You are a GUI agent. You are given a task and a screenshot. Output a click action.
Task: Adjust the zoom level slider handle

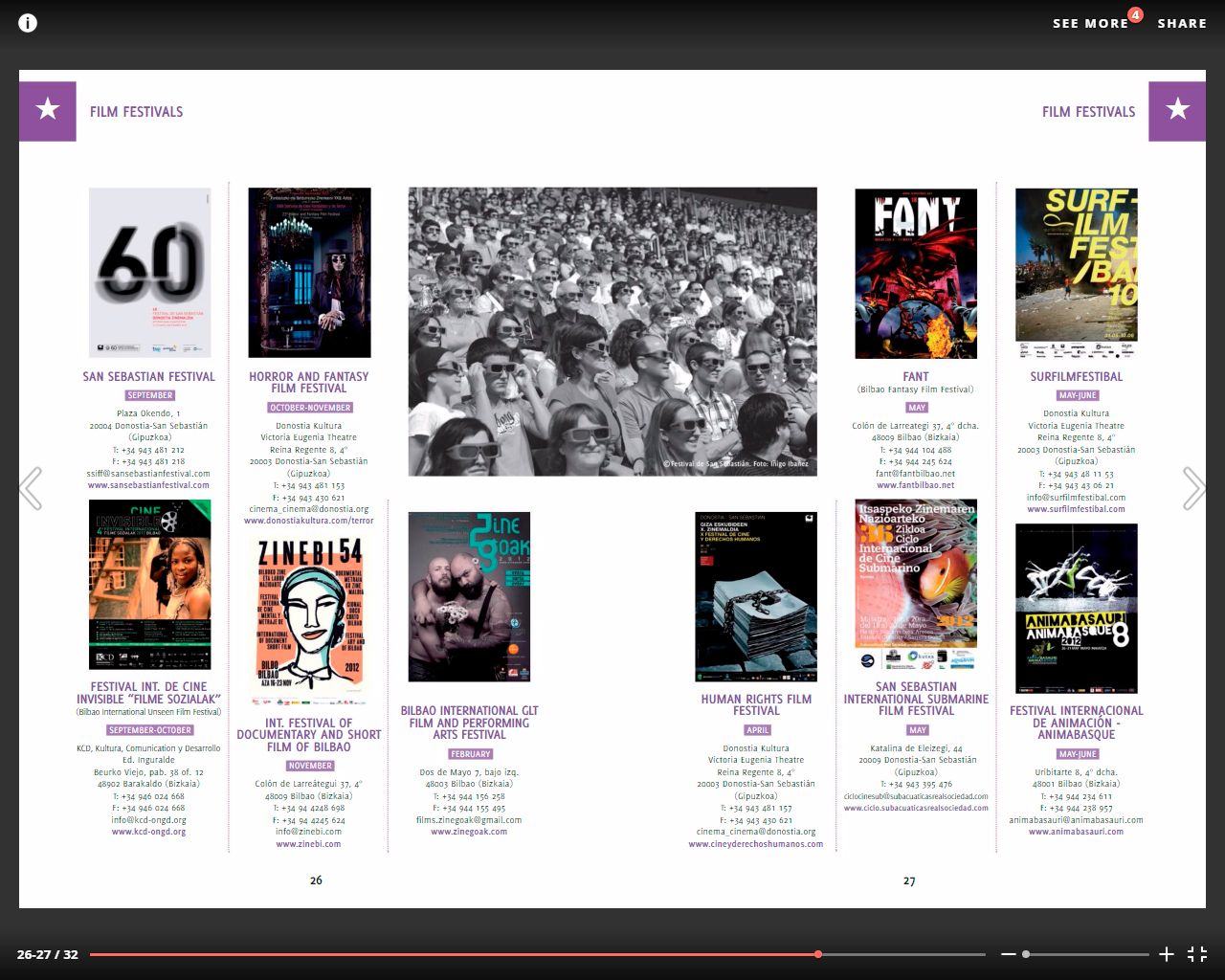[x=1026, y=954]
